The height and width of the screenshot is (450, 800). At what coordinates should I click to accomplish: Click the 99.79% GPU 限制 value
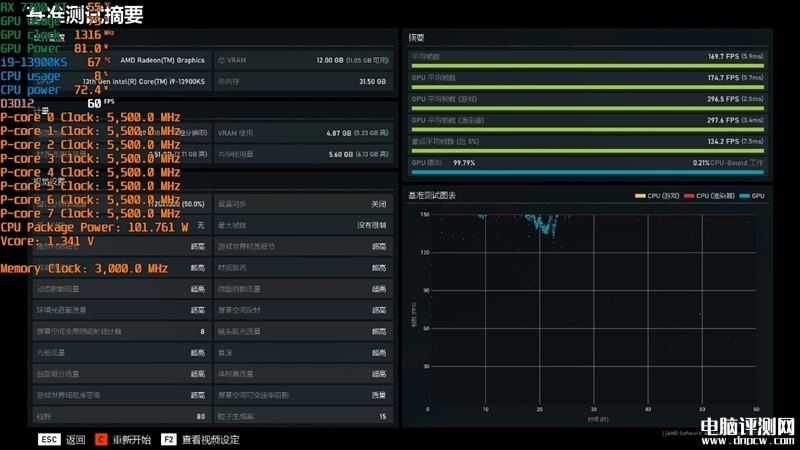tap(464, 163)
